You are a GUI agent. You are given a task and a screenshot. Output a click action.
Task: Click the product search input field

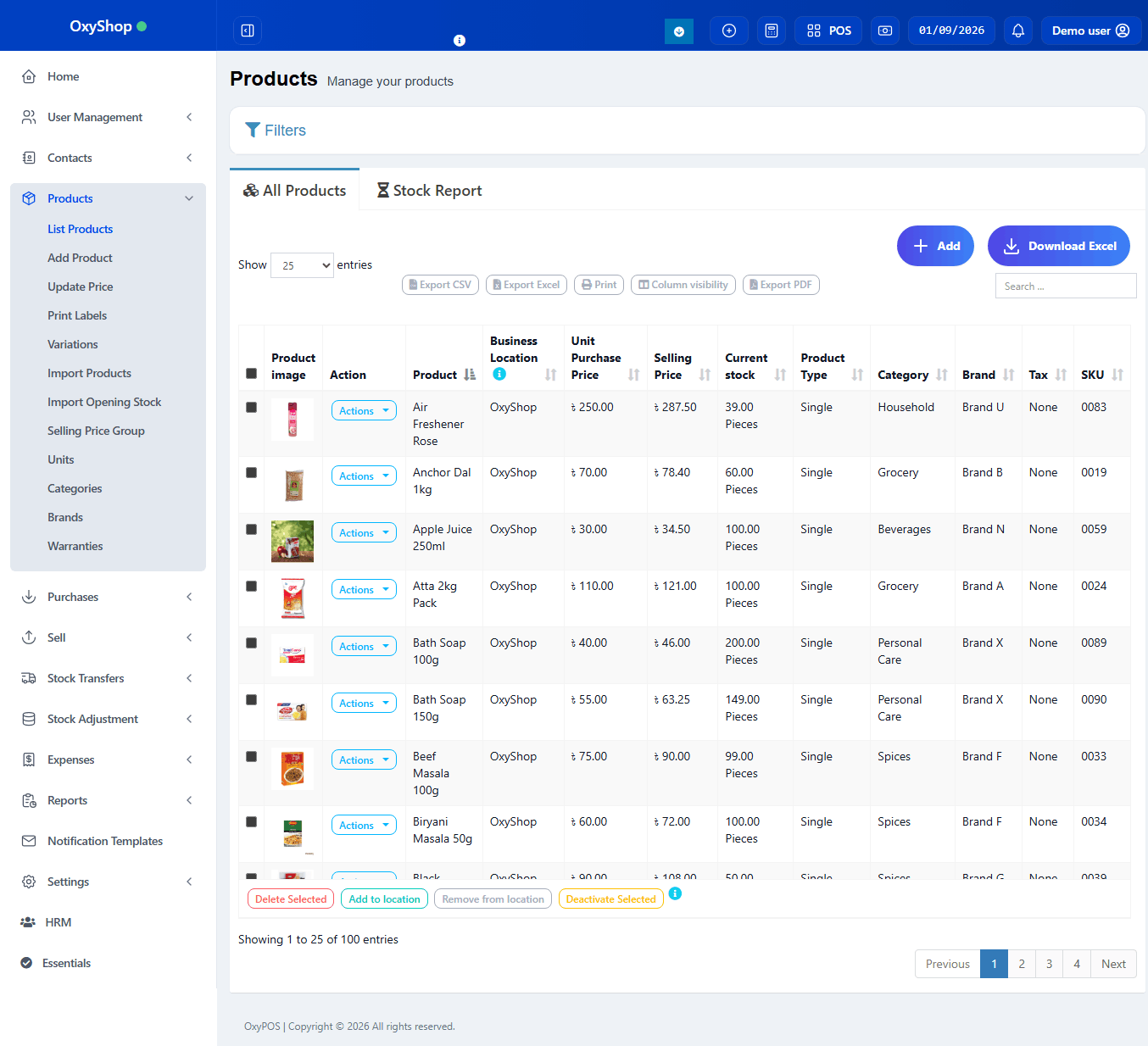coord(1065,287)
